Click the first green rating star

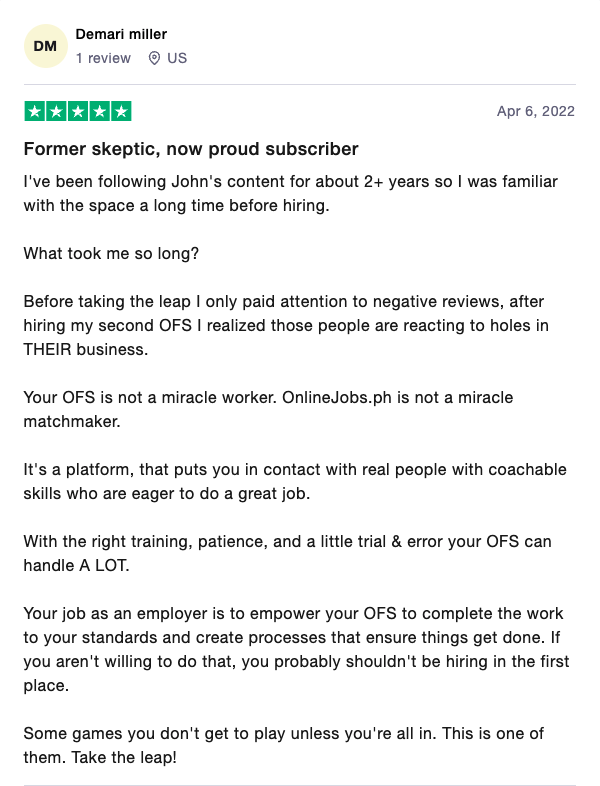click(35, 111)
